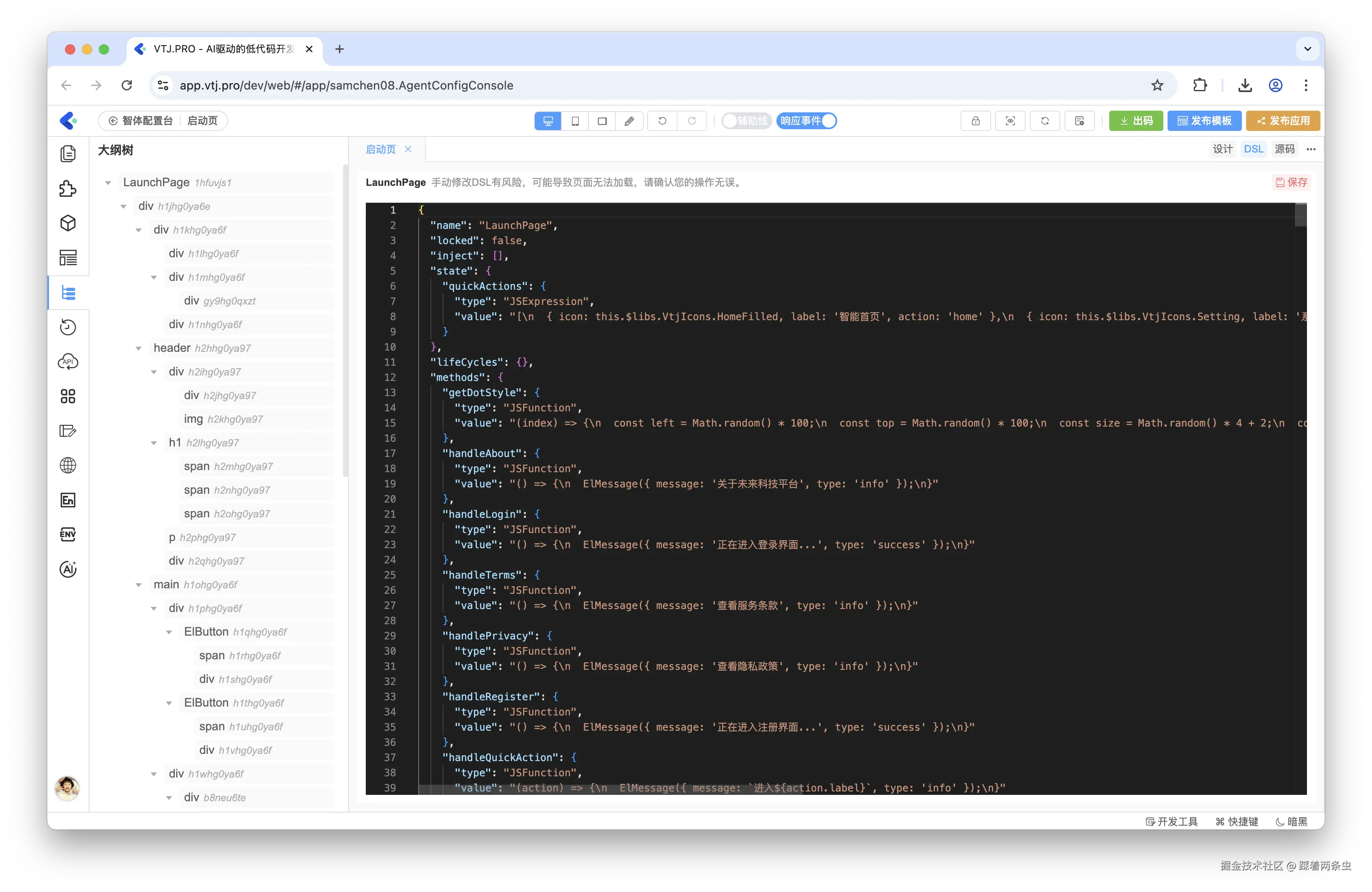1372x892 pixels.
Task: Click the lock icon in top toolbar
Action: point(975,121)
